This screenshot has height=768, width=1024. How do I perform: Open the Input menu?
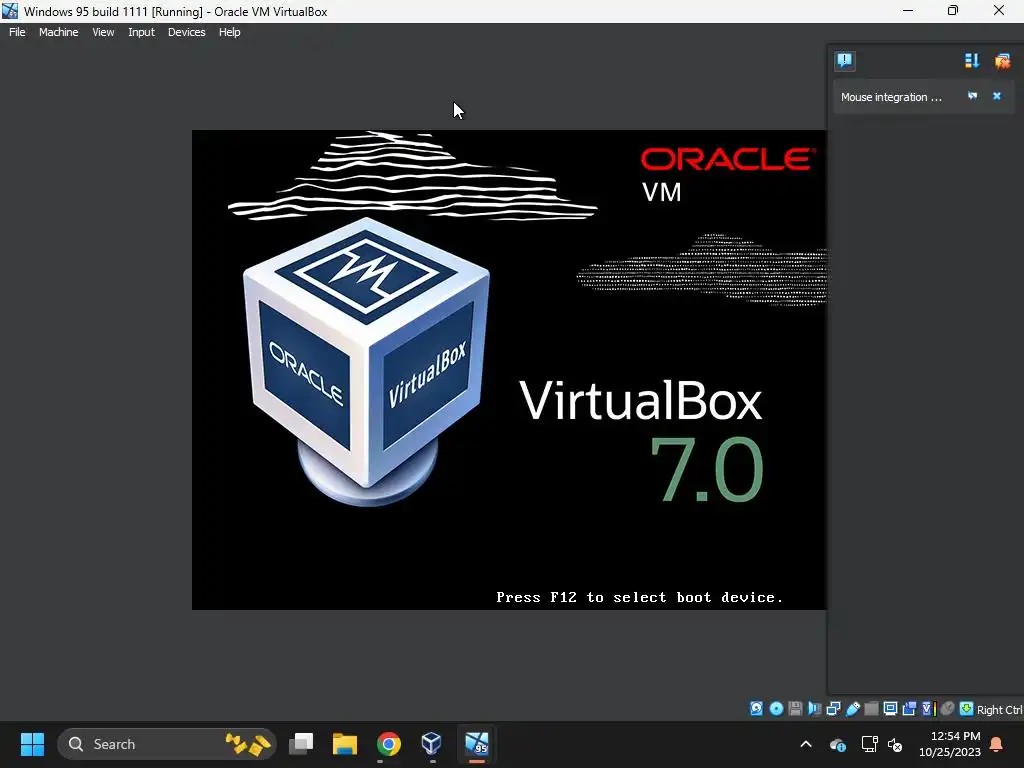[x=141, y=32]
